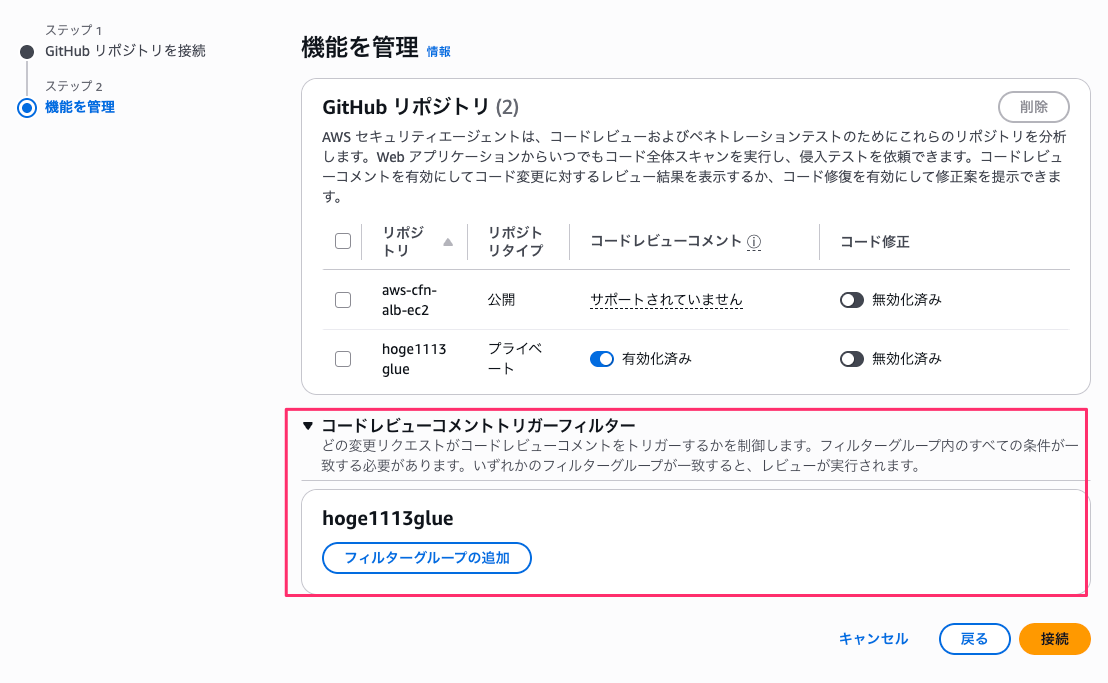Click the キャンセル link
This screenshot has width=1108, height=683.
[873, 639]
